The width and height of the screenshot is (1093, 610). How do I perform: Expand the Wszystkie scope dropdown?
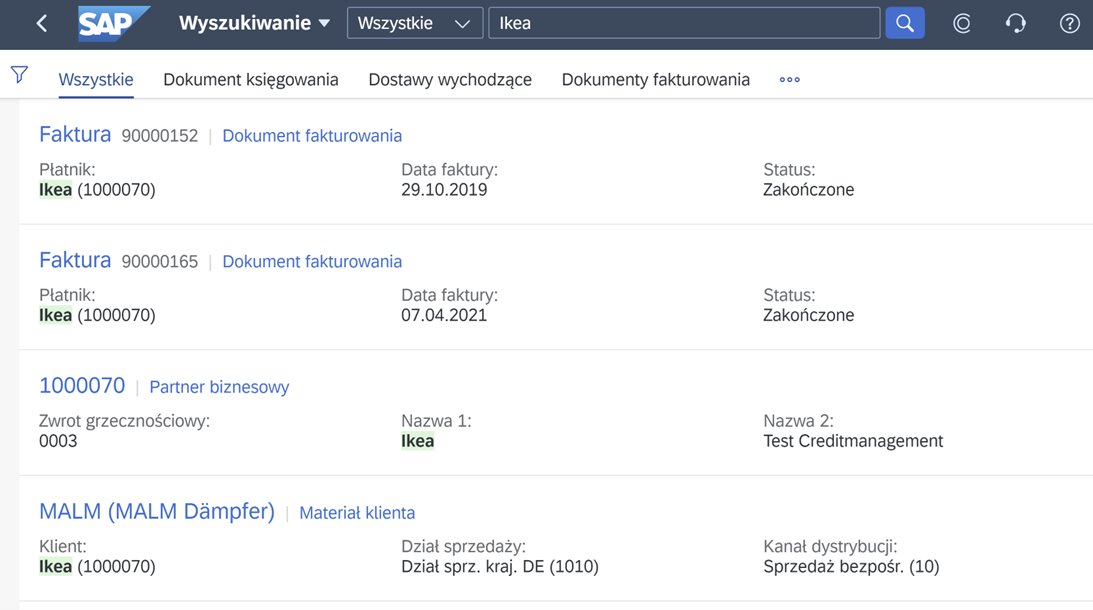415,23
